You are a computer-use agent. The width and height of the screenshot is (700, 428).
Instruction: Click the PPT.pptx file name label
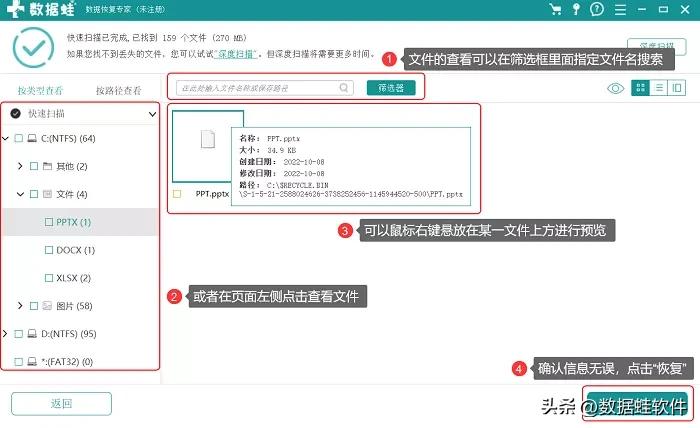(212, 194)
